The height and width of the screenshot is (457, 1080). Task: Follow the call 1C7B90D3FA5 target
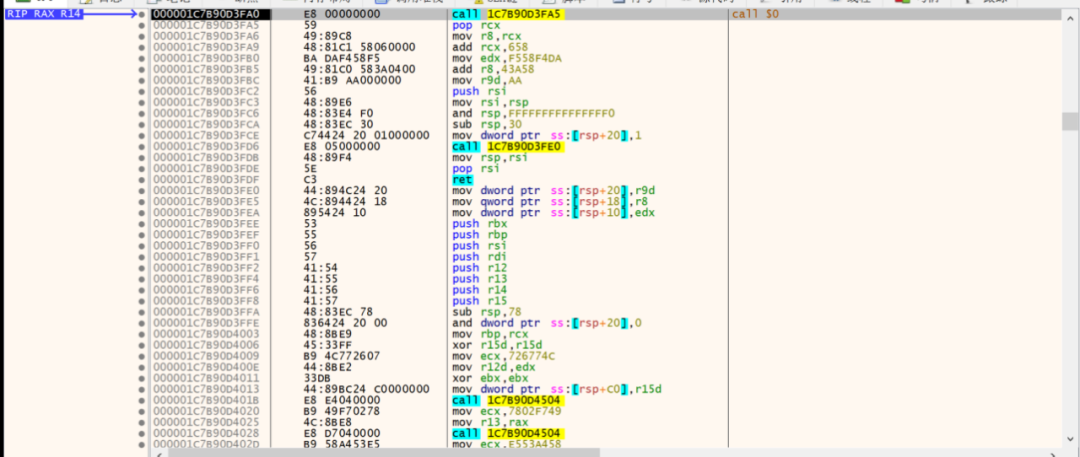[x=508, y=14]
